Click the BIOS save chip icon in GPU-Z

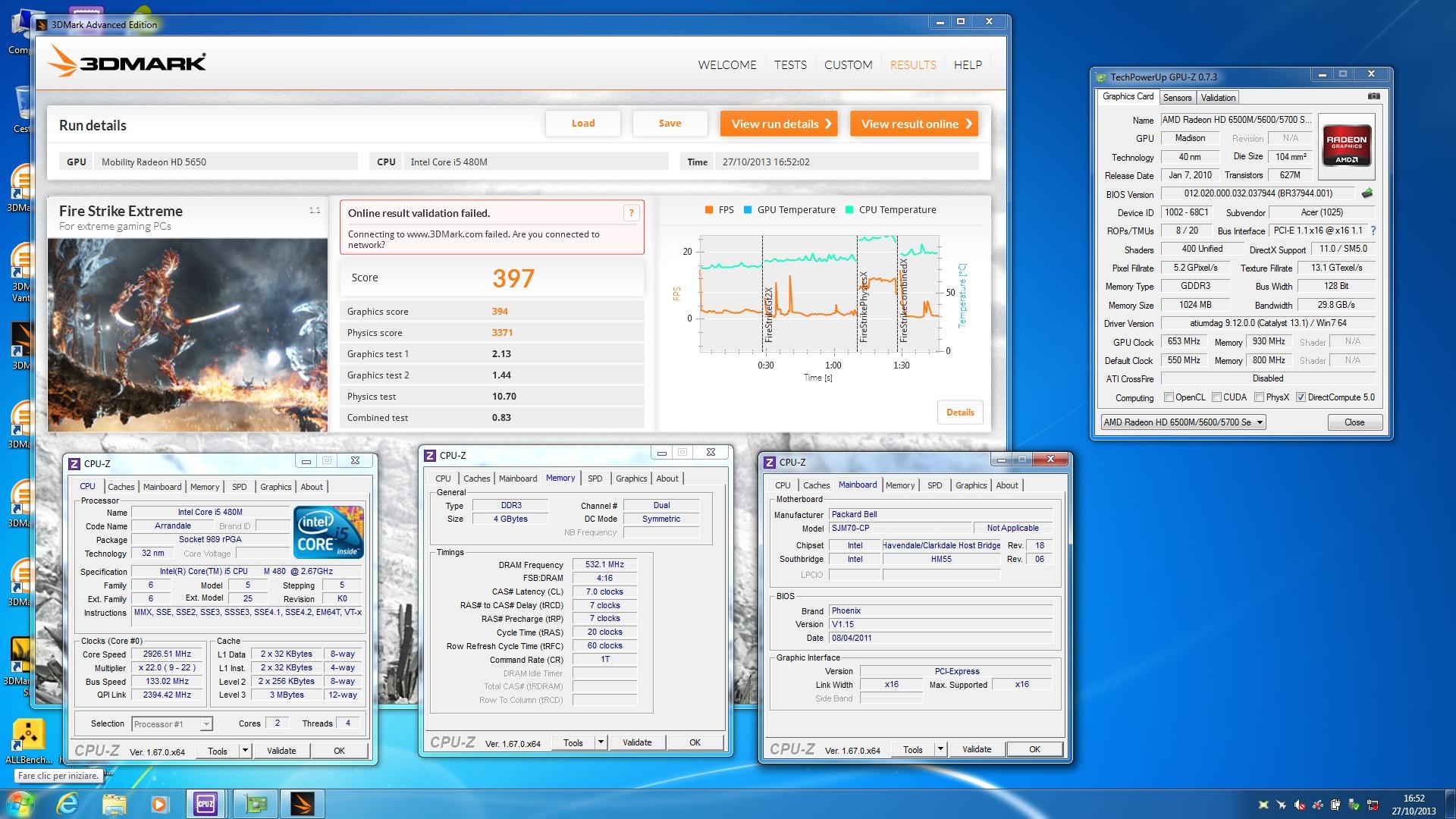tap(1367, 193)
